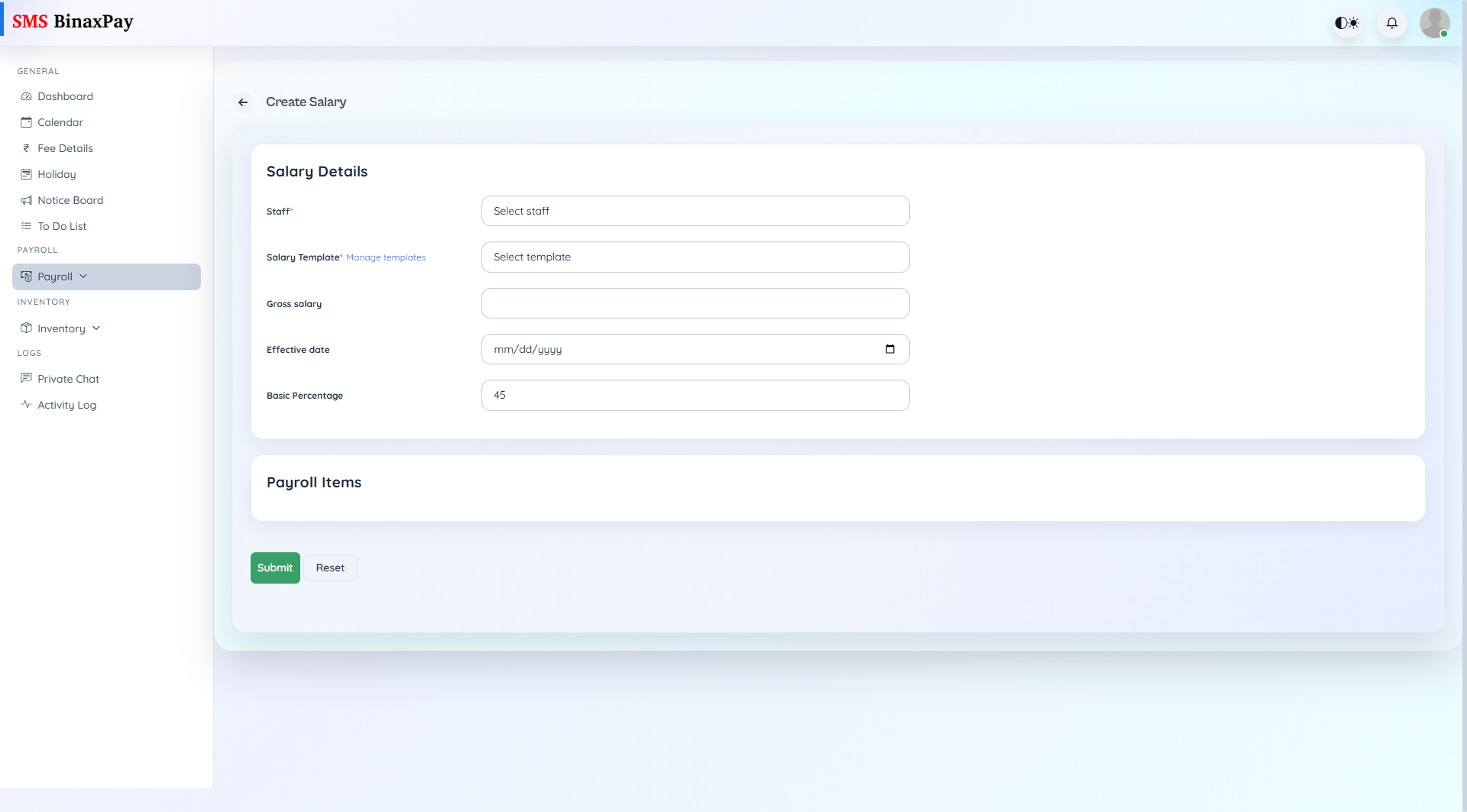Screen dimensions: 1467x812
Task: Open the user profile avatar menu
Action: point(1435,23)
